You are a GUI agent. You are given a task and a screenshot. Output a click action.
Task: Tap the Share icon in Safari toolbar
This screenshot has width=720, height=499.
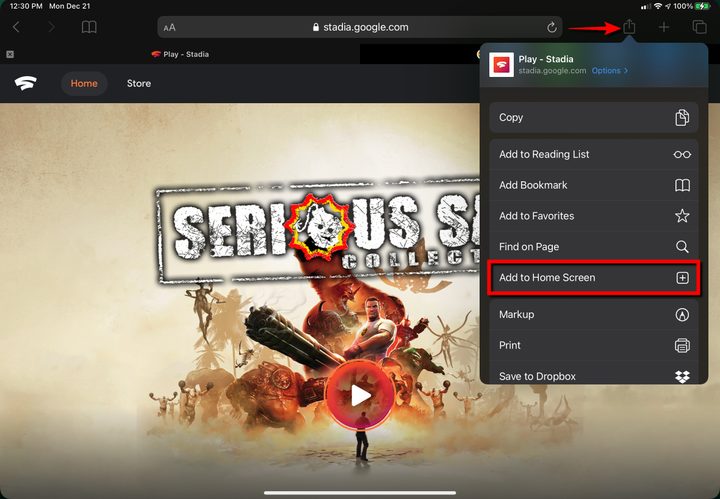click(x=629, y=27)
